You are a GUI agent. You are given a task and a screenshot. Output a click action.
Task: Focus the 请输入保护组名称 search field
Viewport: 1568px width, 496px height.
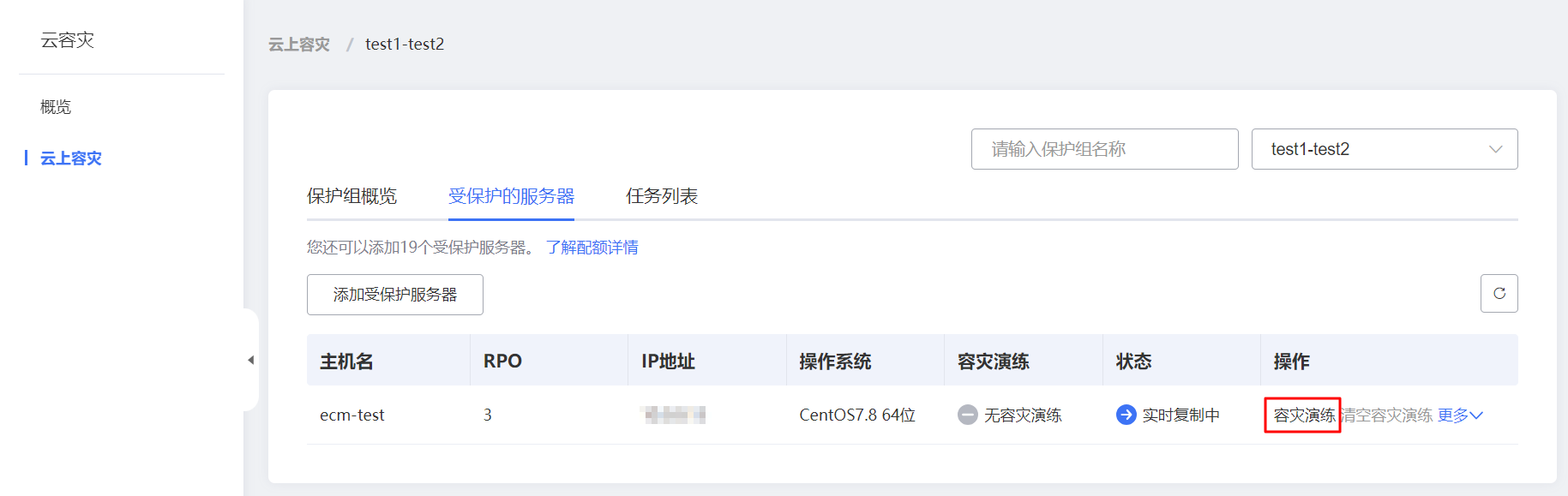[1103, 149]
